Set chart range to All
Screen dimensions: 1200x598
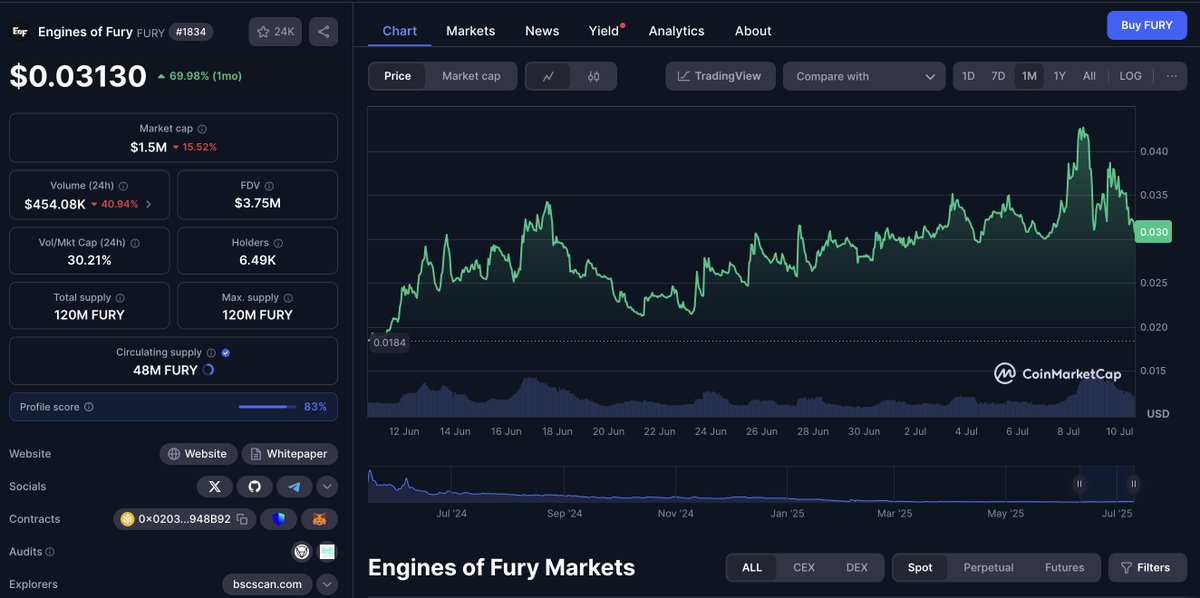pyautogui.click(x=1089, y=76)
